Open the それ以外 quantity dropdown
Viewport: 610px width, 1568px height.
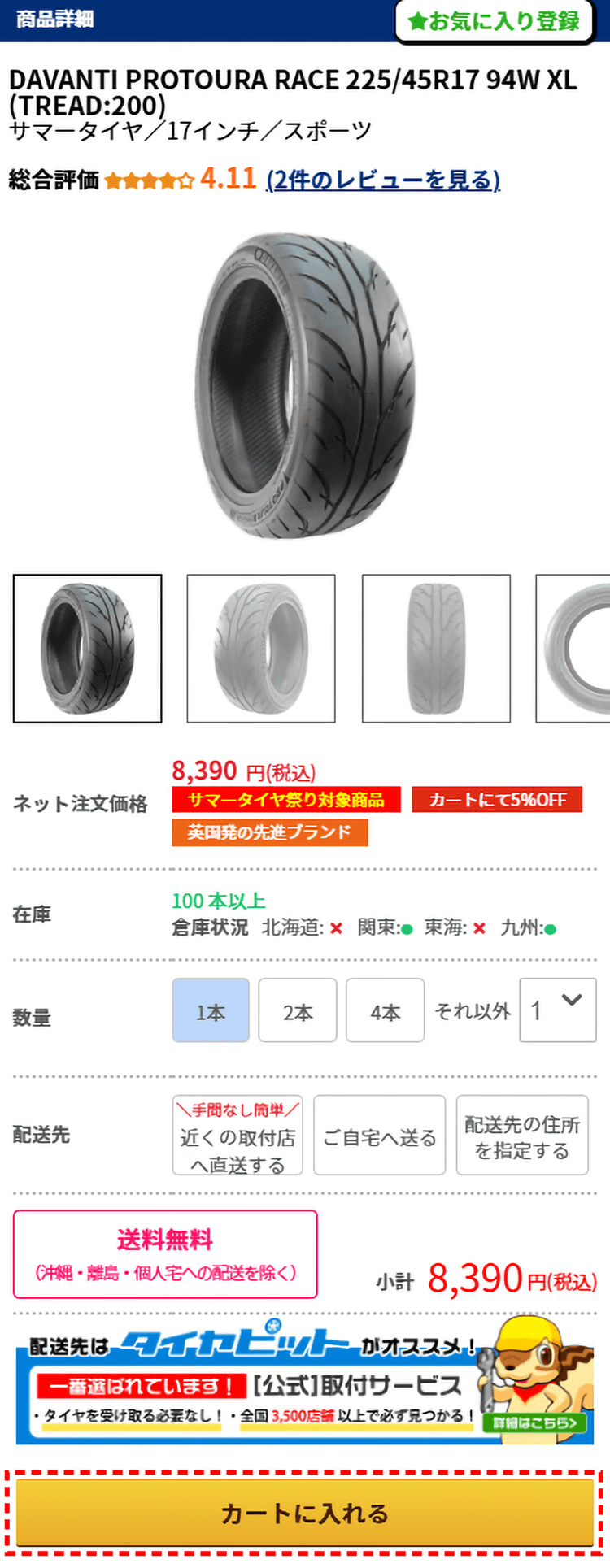[x=558, y=1010]
